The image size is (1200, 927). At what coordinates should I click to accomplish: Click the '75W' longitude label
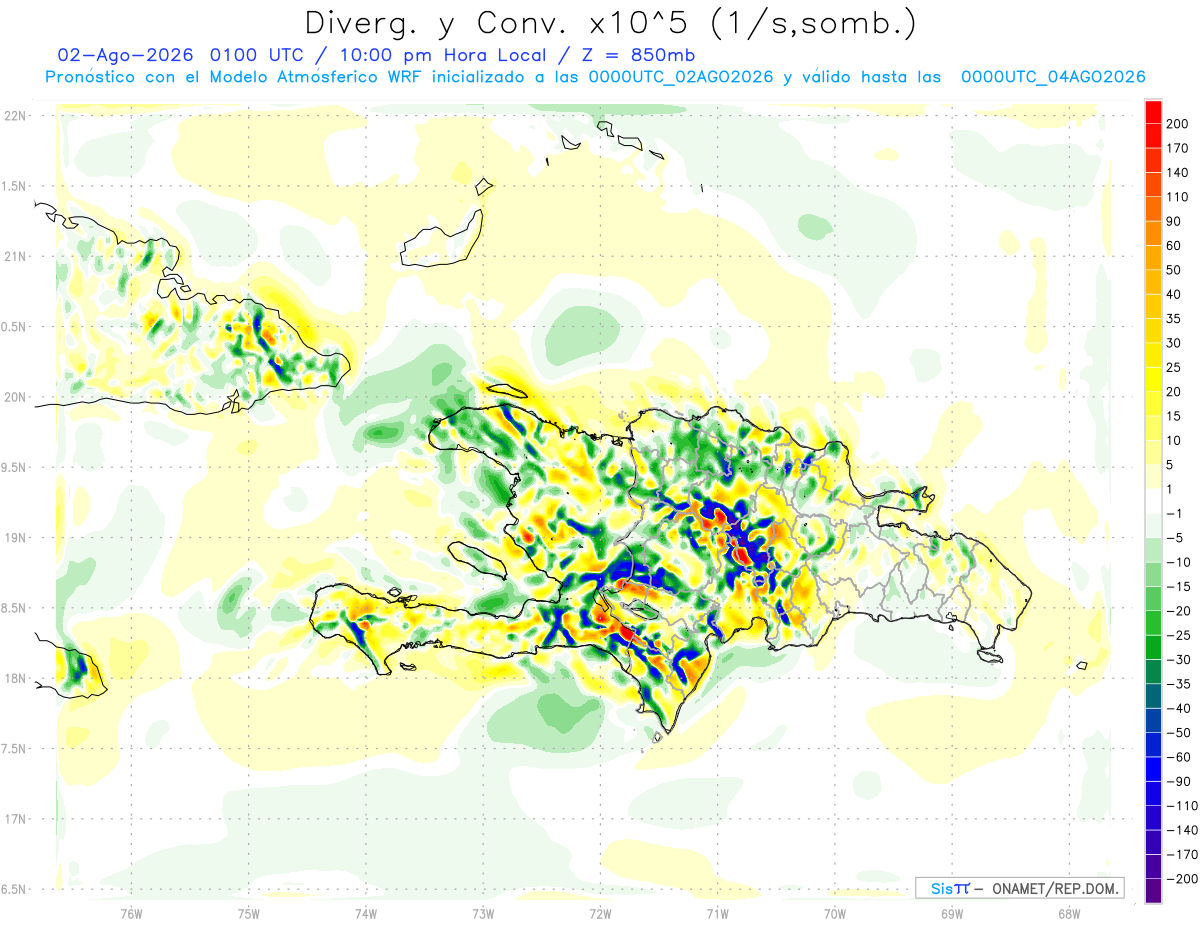click(248, 913)
